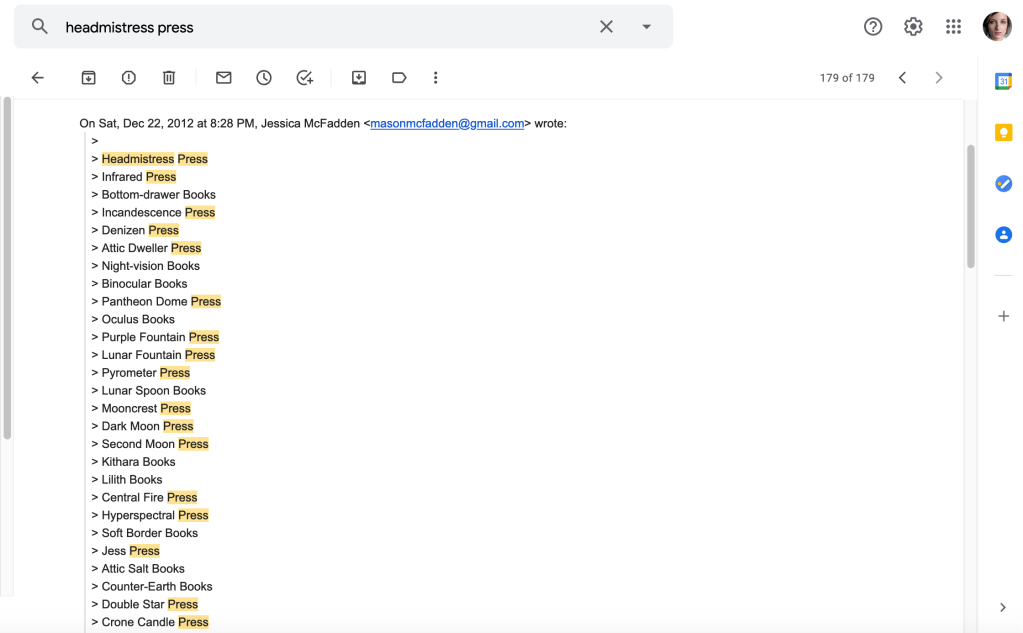Open the More options three-dot menu
This screenshot has height=633, width=1023.
tap(435, 78)
